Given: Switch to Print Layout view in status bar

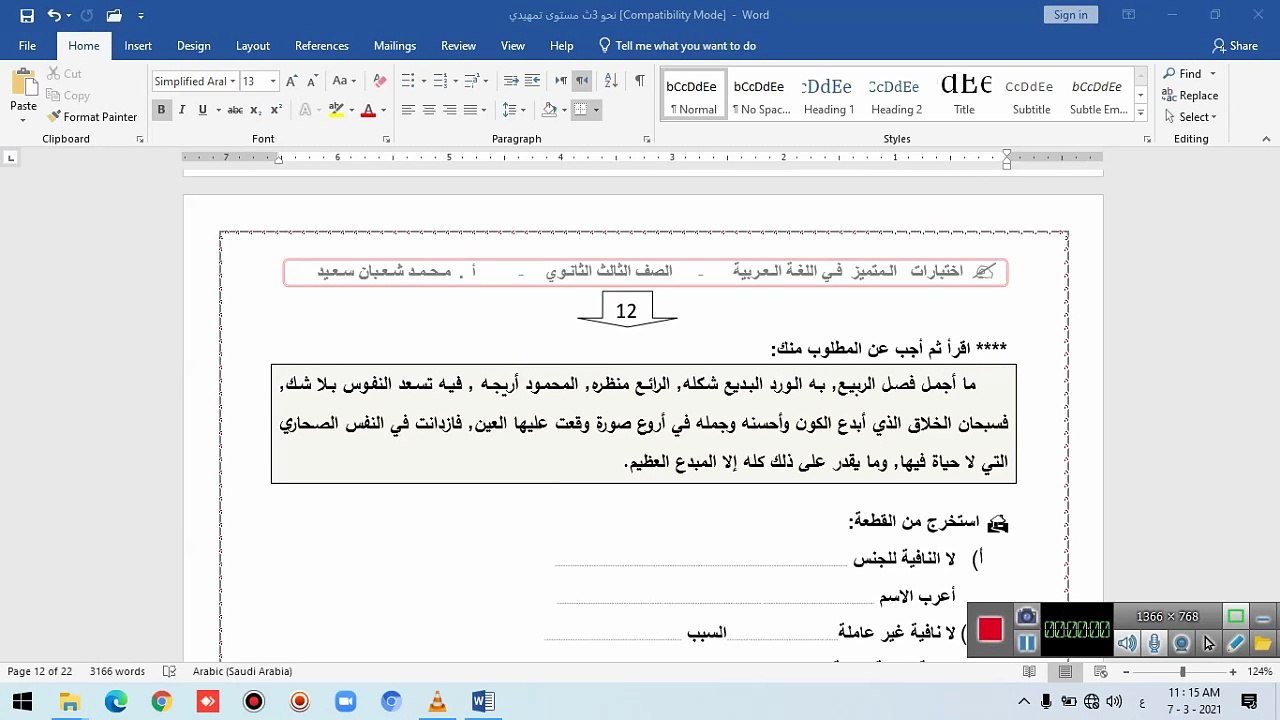Looking at the screenshot, I should click(x=1066, y=672).
